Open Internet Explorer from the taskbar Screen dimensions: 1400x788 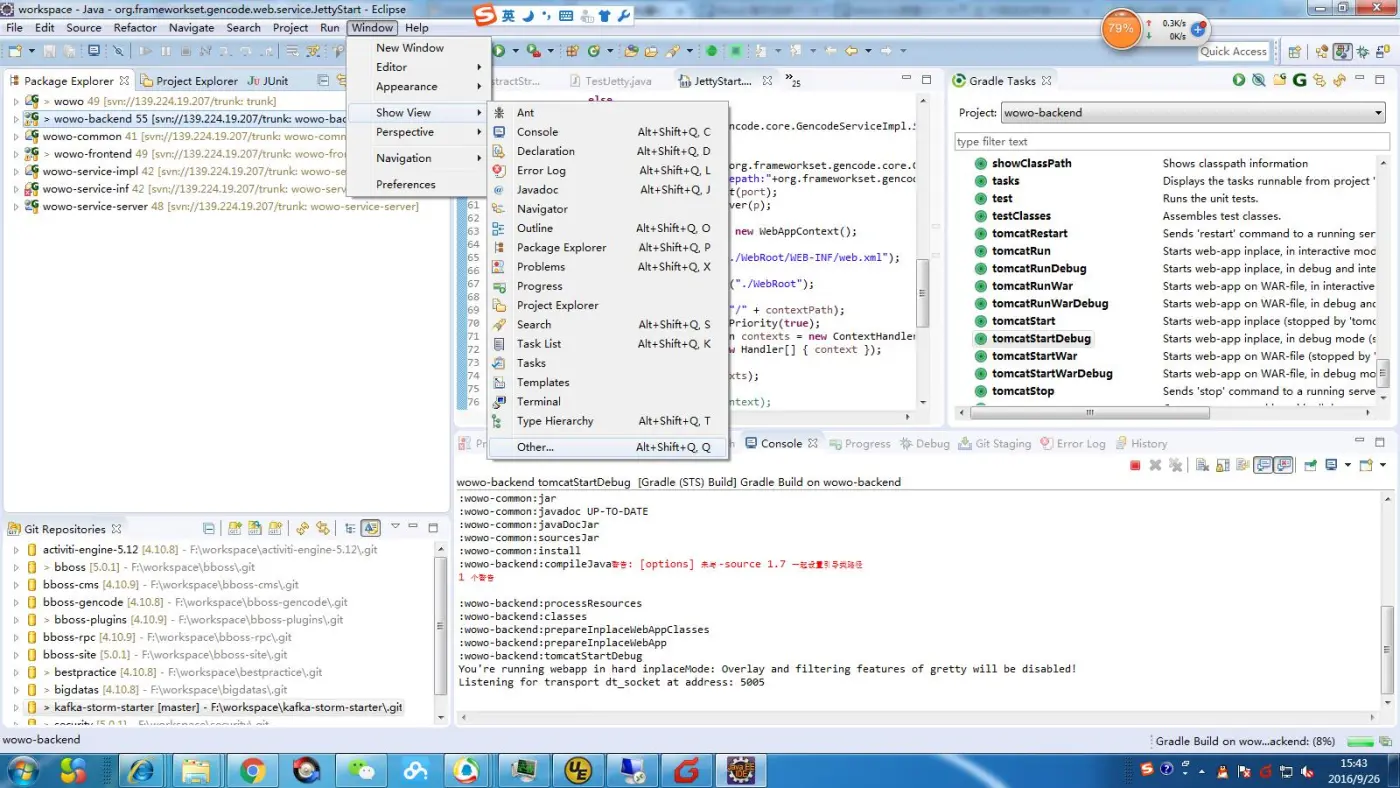point(141,770)
